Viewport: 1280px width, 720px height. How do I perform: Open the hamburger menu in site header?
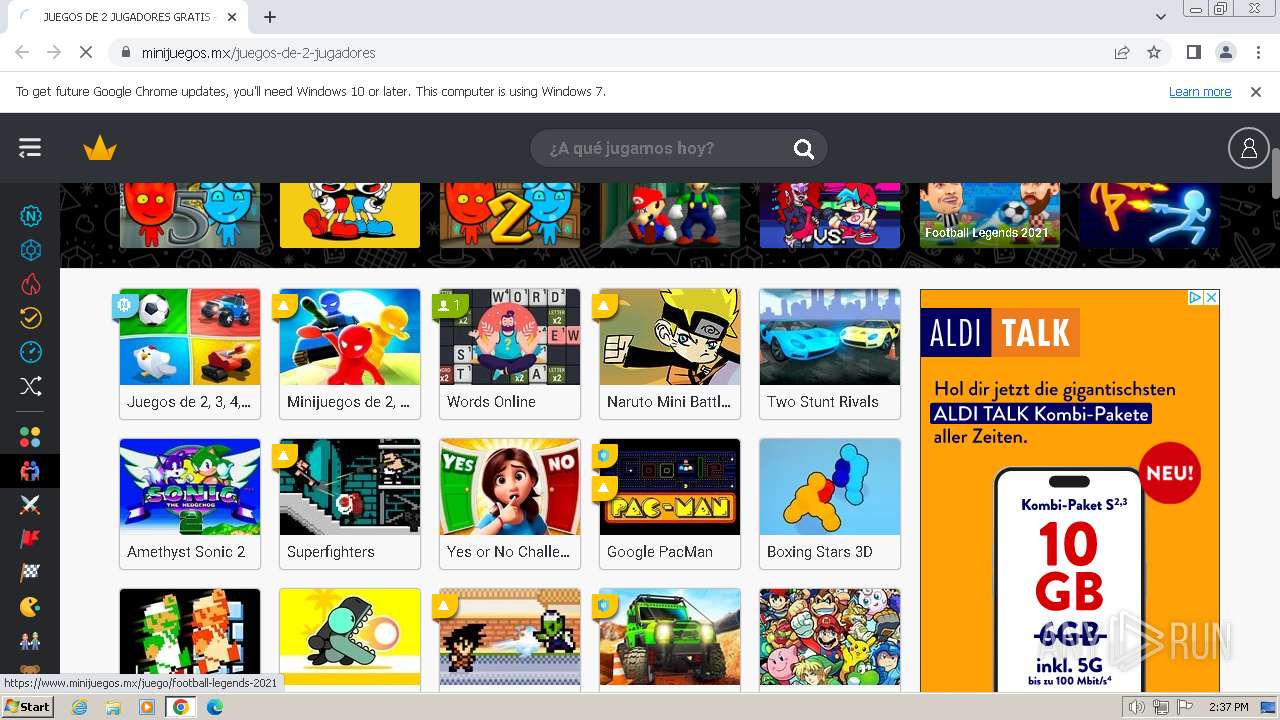[x=30, y=148]
